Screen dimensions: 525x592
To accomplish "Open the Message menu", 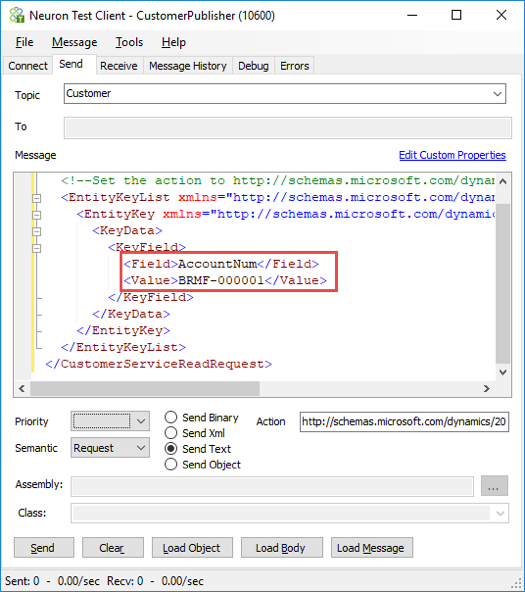I will (74, 42).
